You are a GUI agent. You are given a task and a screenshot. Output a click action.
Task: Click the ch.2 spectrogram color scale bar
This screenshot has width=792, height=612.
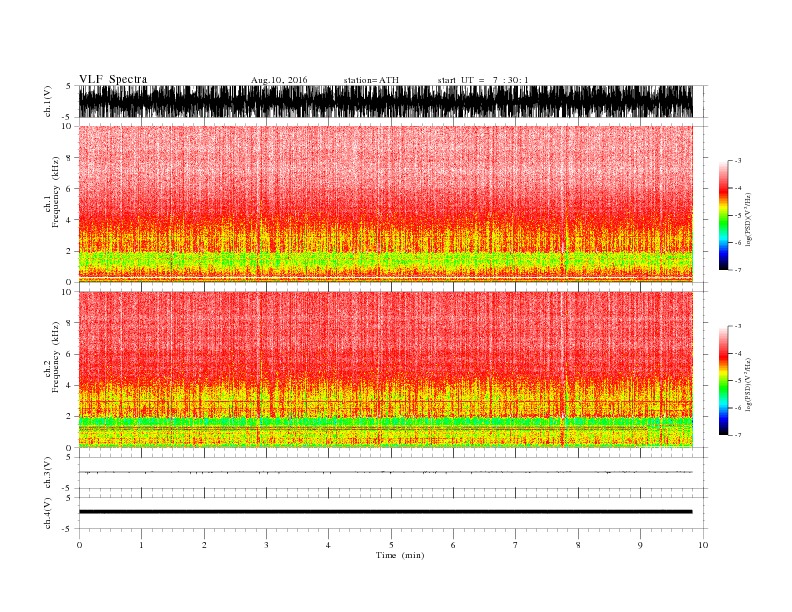pyautogui.click(x=723, y=381)
